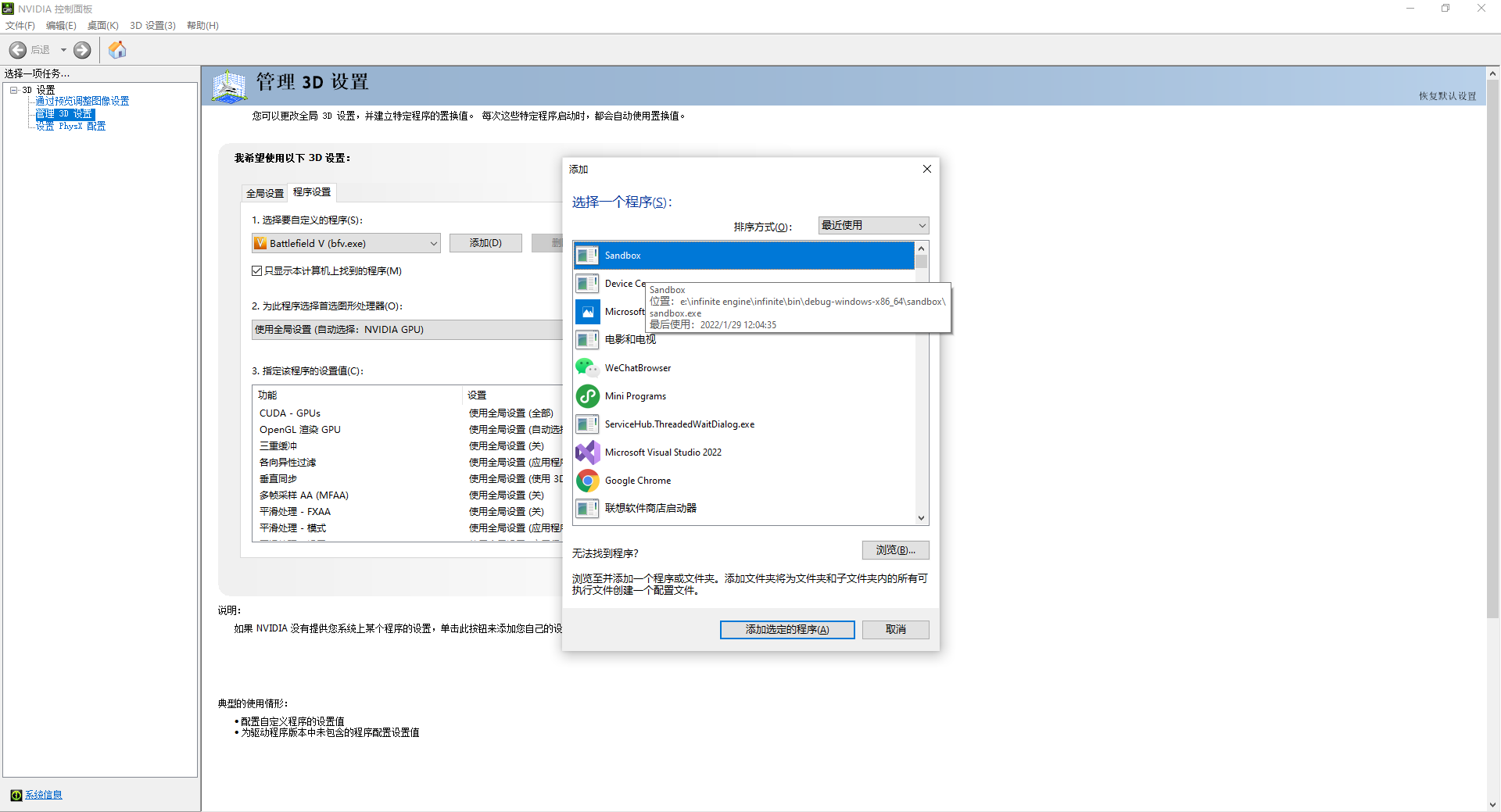
Task: Toggle 只显示本计算机上找到的程序 checkbox
Action: (x=256, y=271)
